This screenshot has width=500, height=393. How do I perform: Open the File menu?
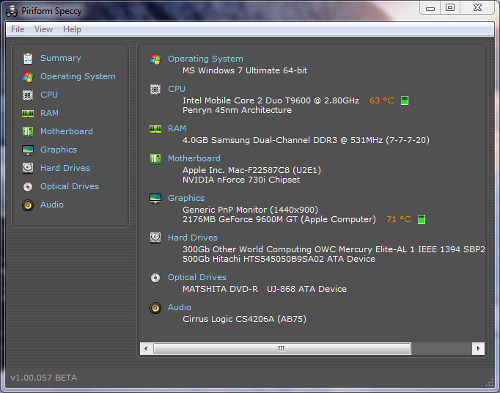[17, 29]
